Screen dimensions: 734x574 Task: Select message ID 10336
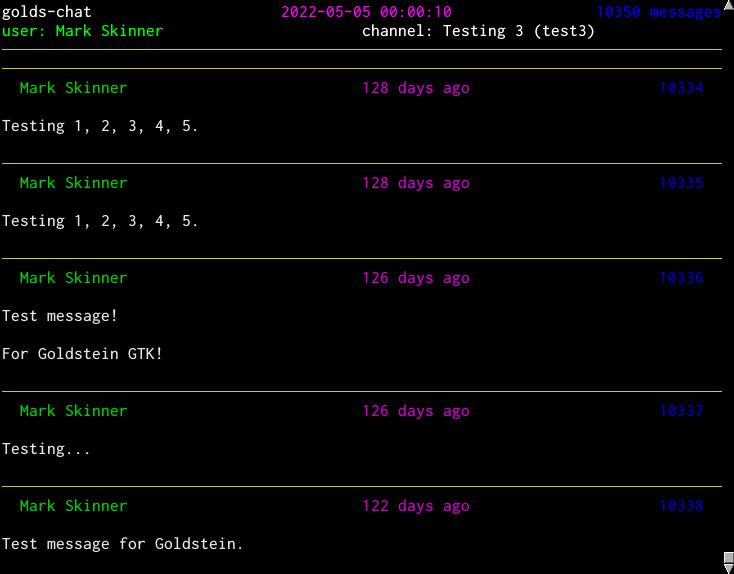click(x=681, y=278)
